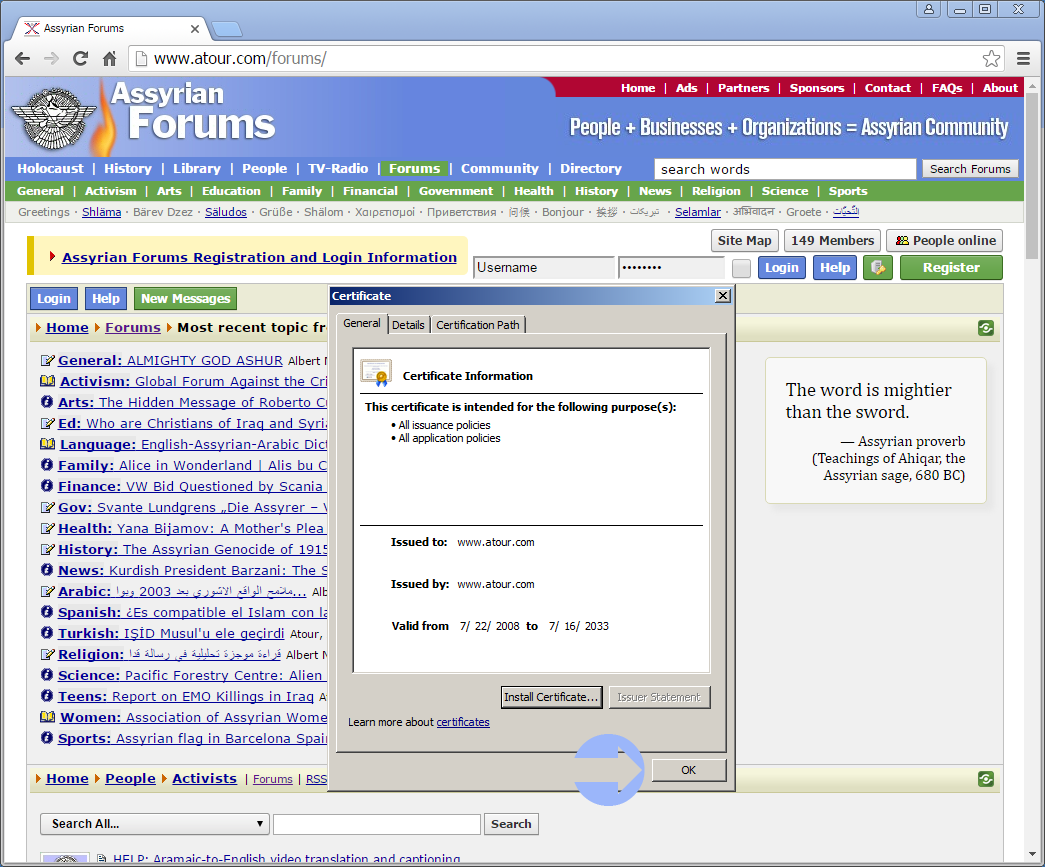Screen dimensions: 1045x867
Task: Bookmark page with star icon
Action: [x=991, y=59]
